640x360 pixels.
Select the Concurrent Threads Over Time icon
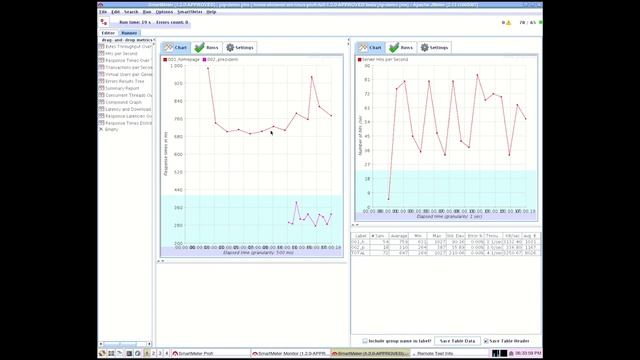pyautogui.click(x=101, y=95)
